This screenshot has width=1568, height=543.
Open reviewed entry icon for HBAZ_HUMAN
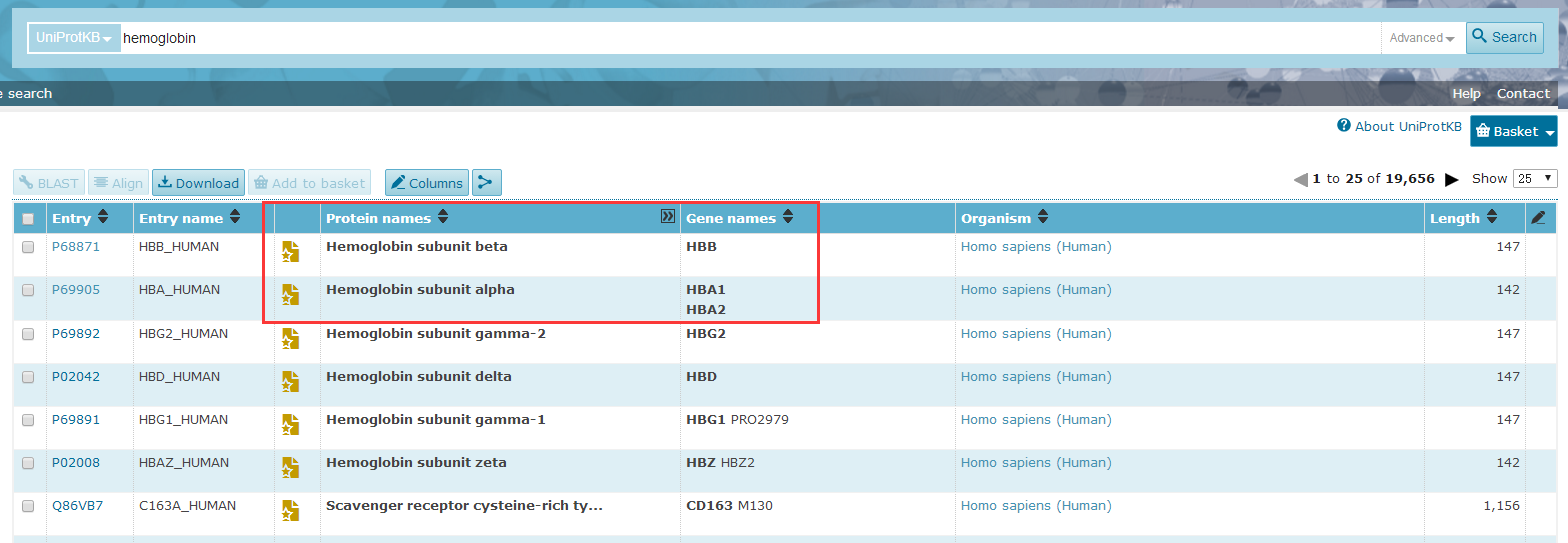pos(290,468)
